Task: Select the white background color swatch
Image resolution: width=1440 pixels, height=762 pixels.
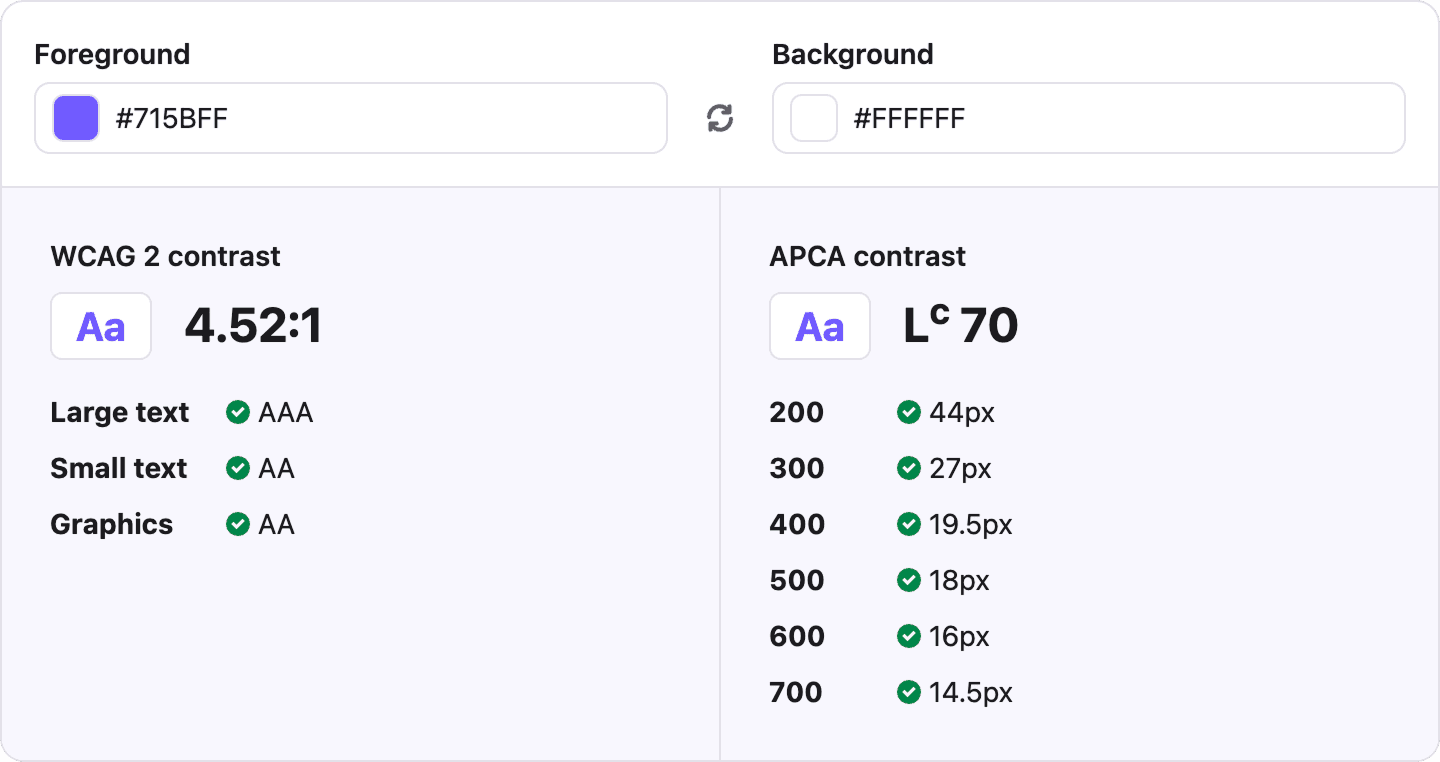Action: (x=812, y=117)
